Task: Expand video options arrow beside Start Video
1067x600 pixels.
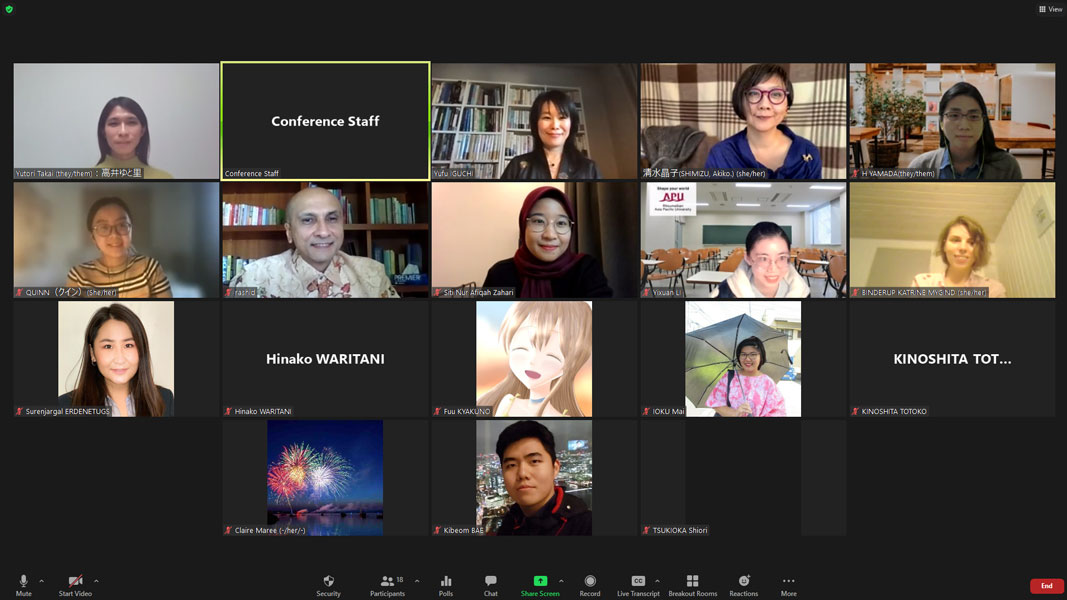Action: [96, 581]
